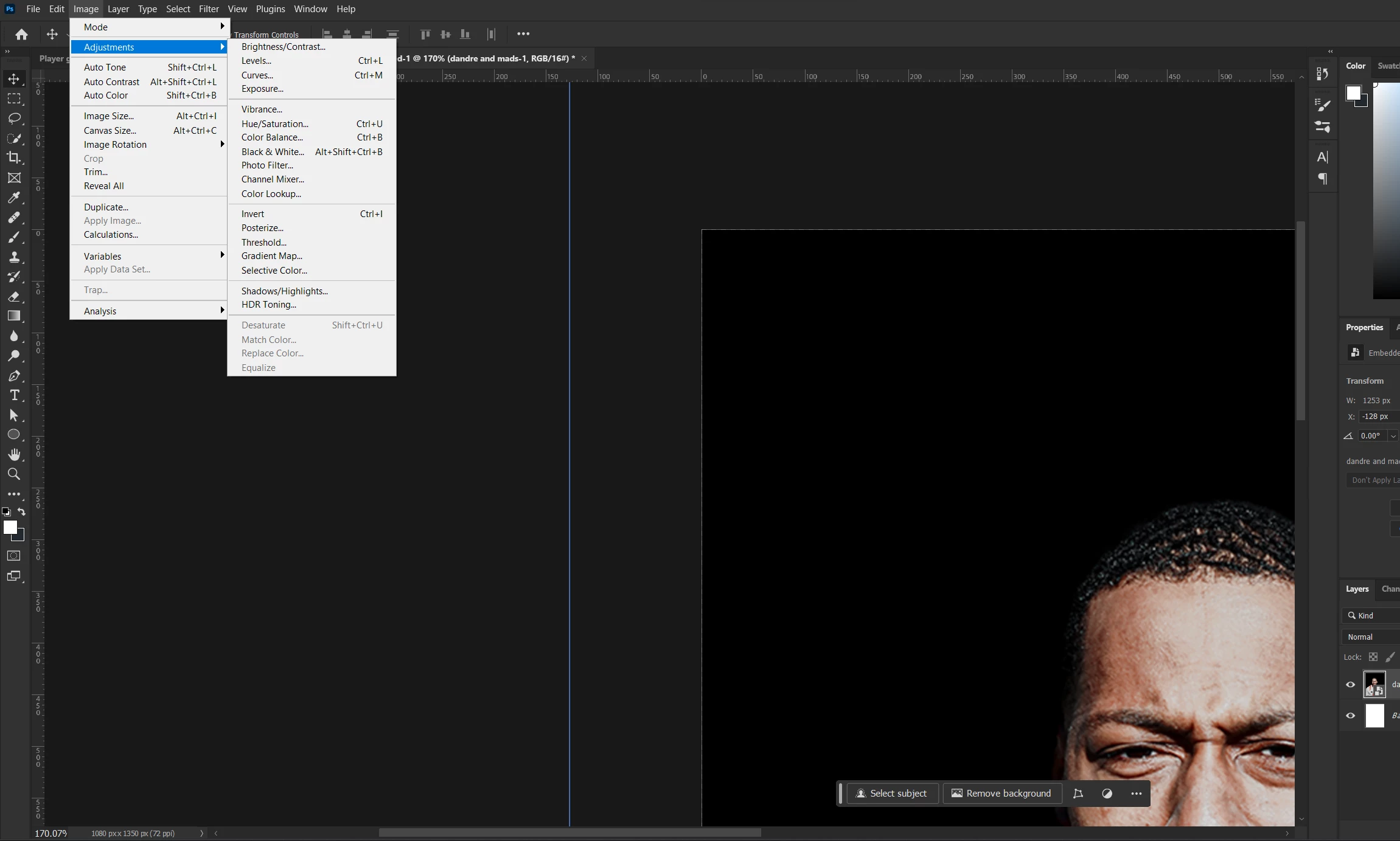The width and height of the screenshot is (1400, 841).
Task: Toggle the bottom Background layer's eye icon
Action: click(x=1350, y=716)
